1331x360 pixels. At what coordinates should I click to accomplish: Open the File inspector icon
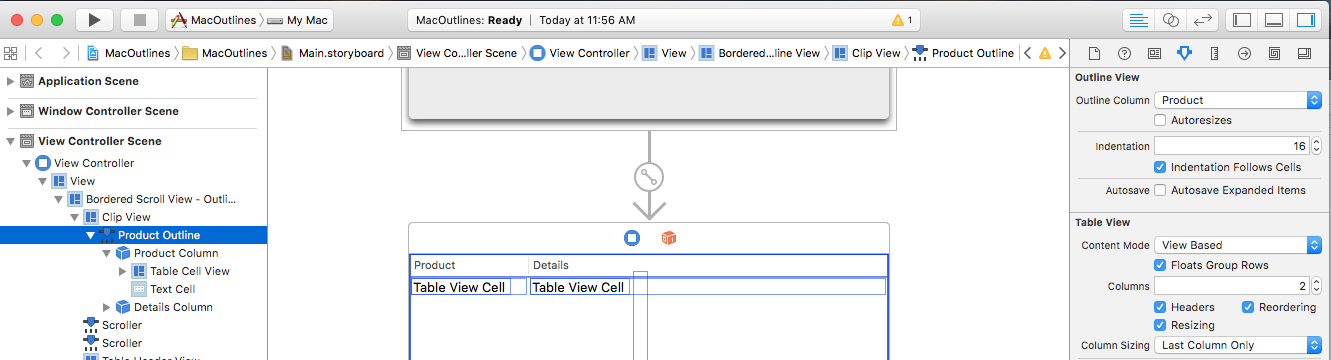tap(1094, 53)
